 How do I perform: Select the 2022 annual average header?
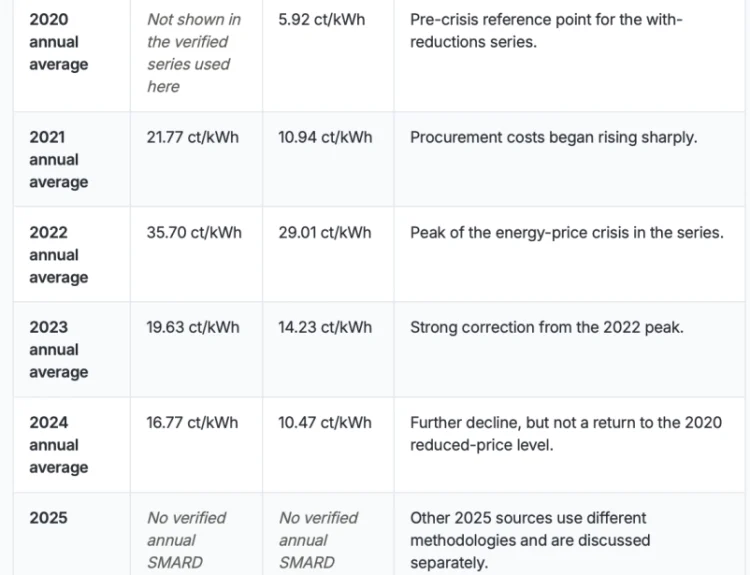[58, 254]
